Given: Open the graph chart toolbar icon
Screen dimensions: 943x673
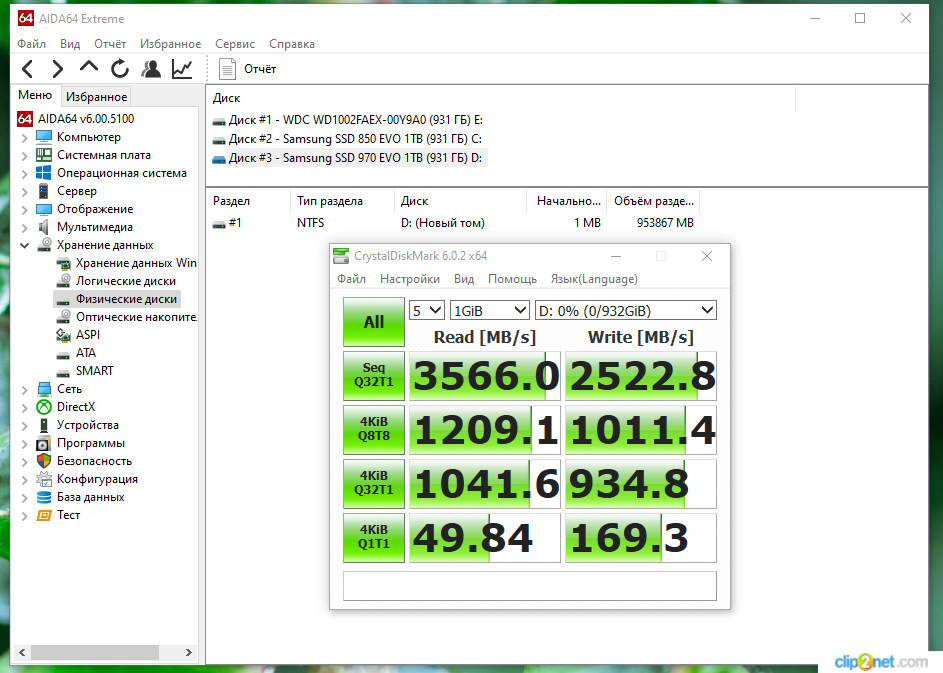Looking at the screenshot, I should pos(182,69).
